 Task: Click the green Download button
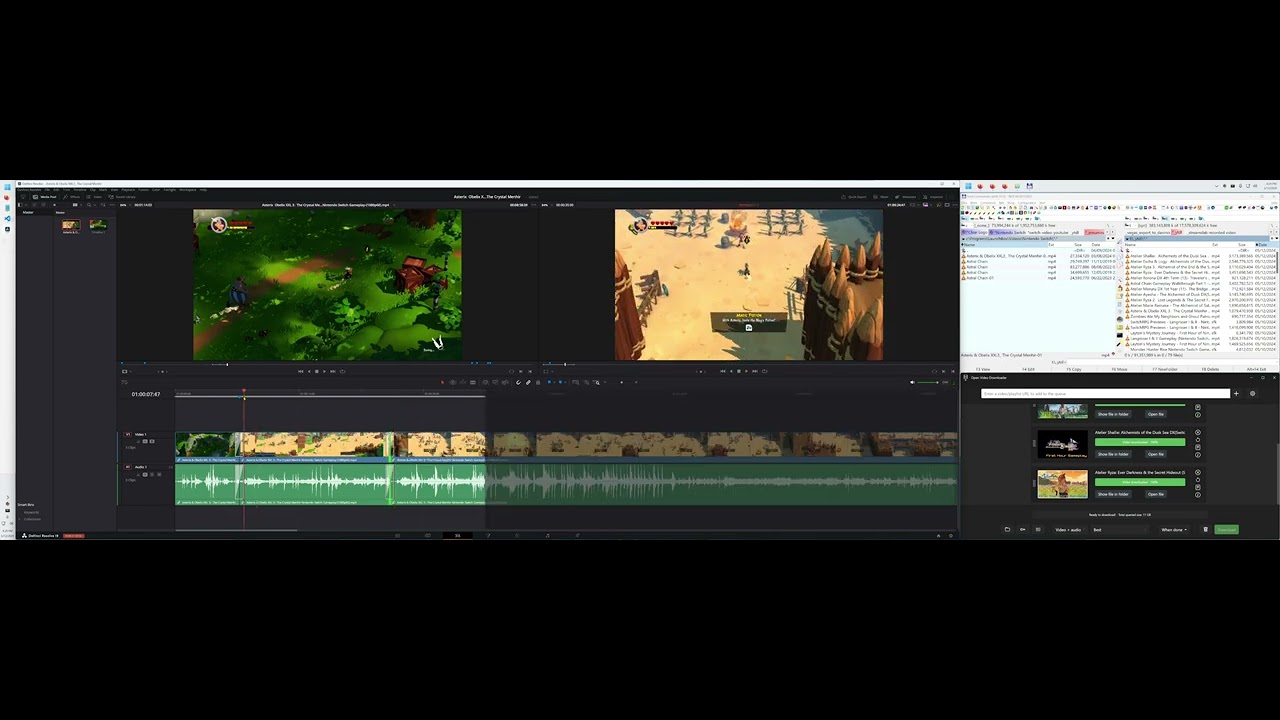pyautogui.click(x=1226, y=529)
